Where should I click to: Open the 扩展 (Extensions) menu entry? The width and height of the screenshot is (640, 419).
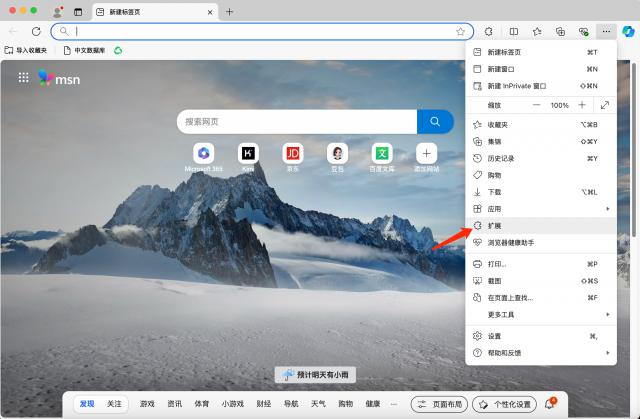pos(496,226)
